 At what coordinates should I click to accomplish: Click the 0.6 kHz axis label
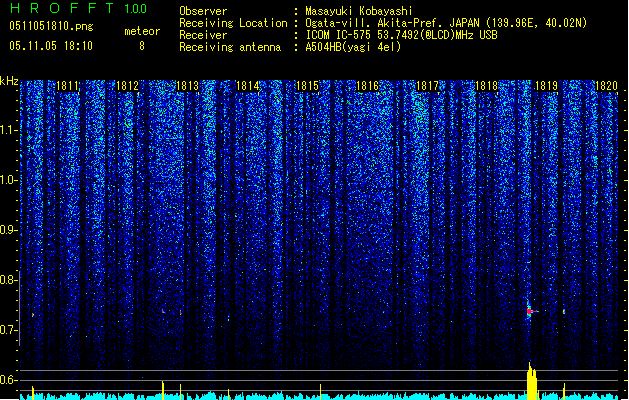[8, 380]
